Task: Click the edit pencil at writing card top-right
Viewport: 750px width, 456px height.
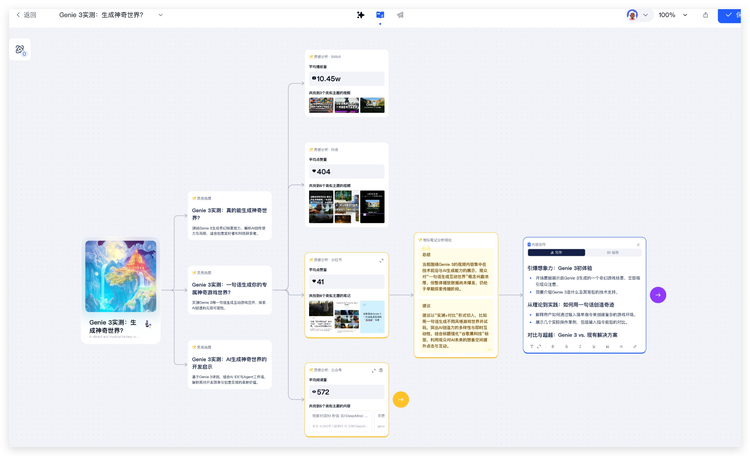Action: coord(638,245)
